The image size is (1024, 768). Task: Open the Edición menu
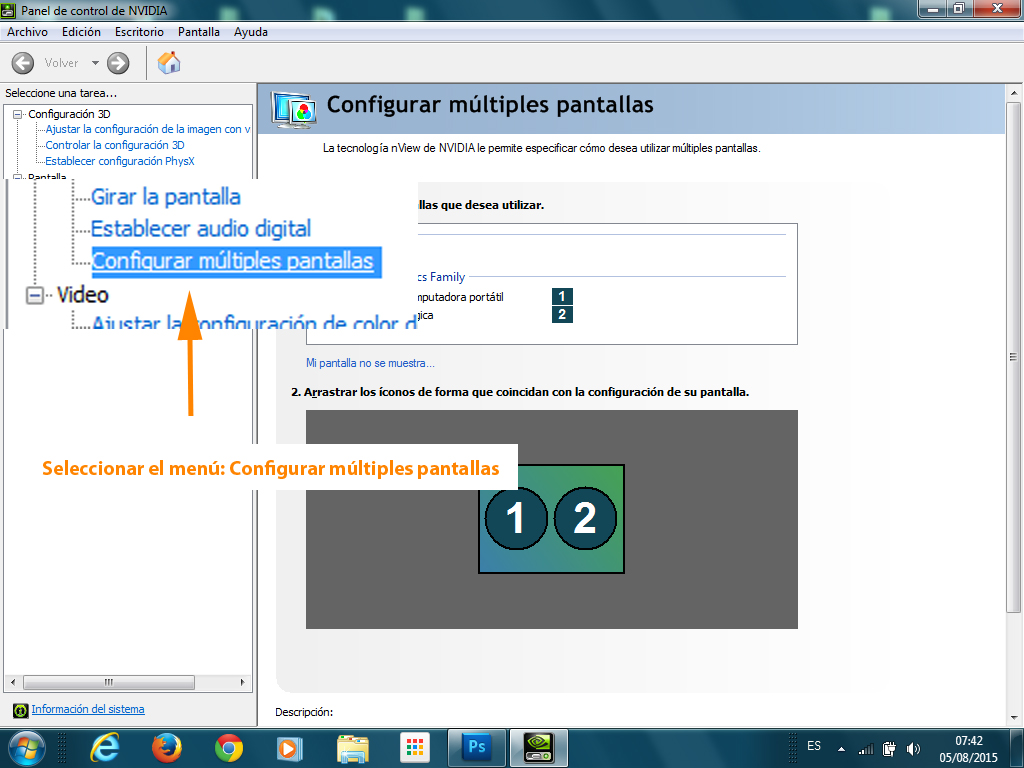[81, 32]
